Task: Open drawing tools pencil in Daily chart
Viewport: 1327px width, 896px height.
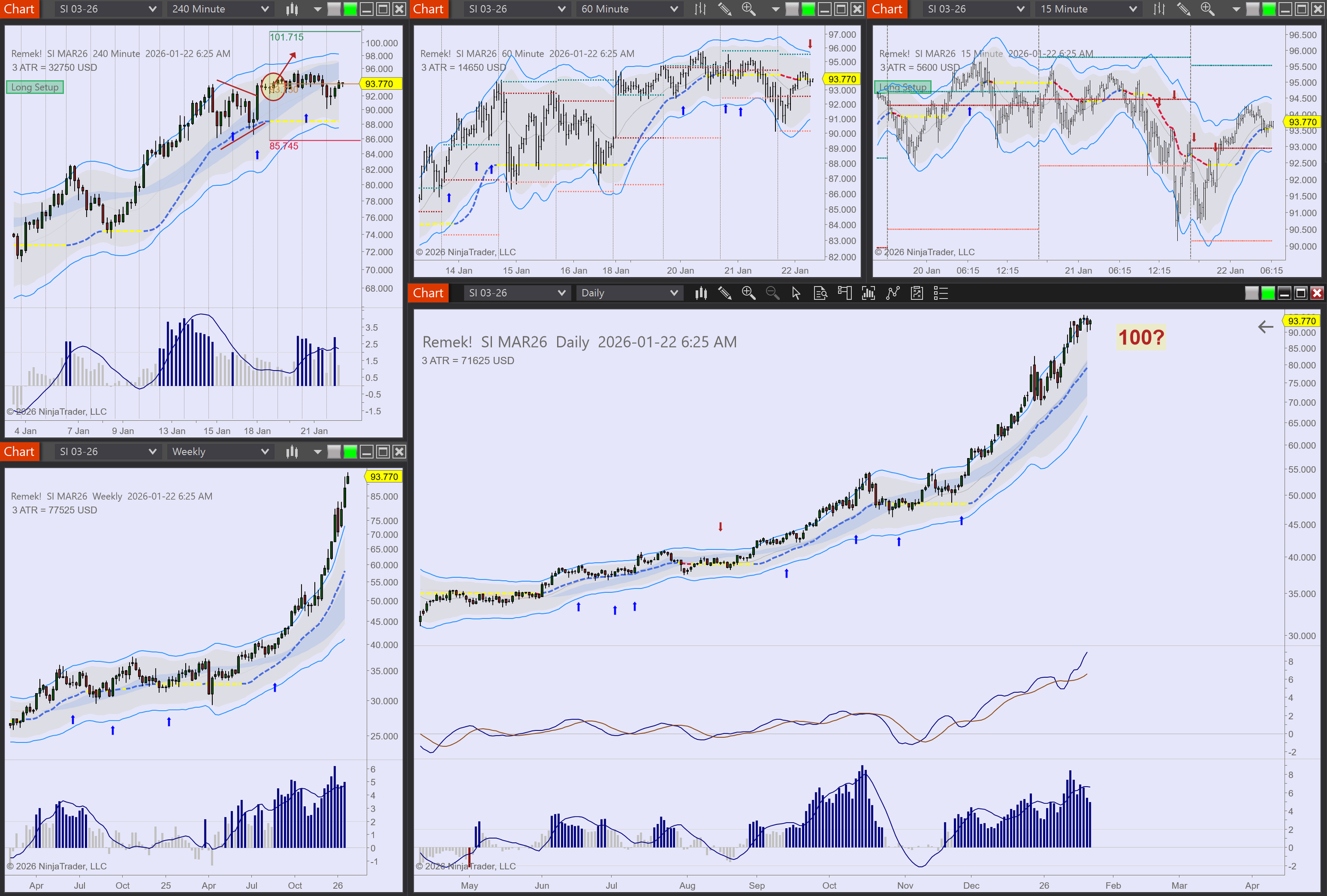Action: (725, 294)
